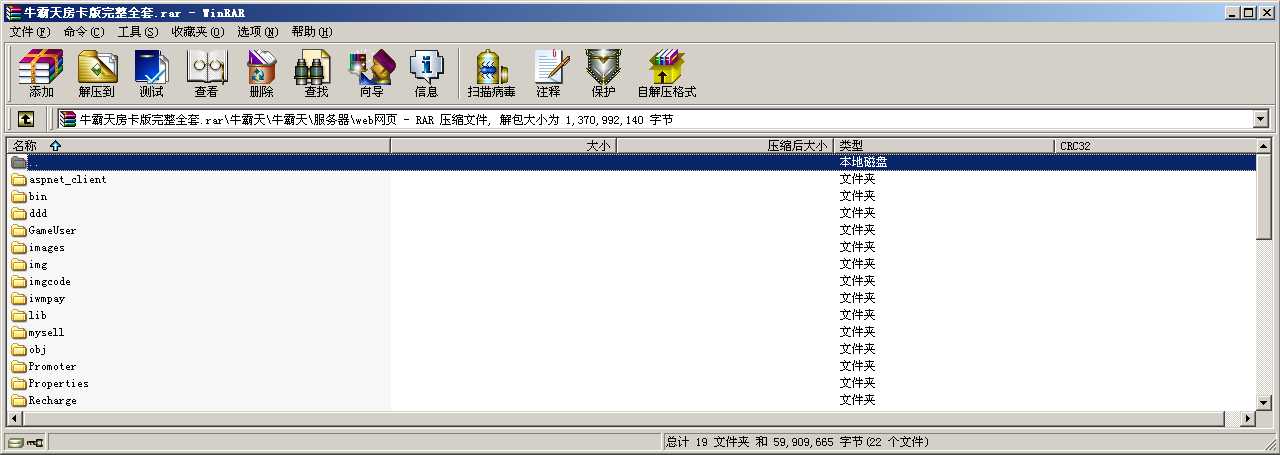
Task: Click the 保护 (Protect) toolbar icon
Action: tap(603, 73)
